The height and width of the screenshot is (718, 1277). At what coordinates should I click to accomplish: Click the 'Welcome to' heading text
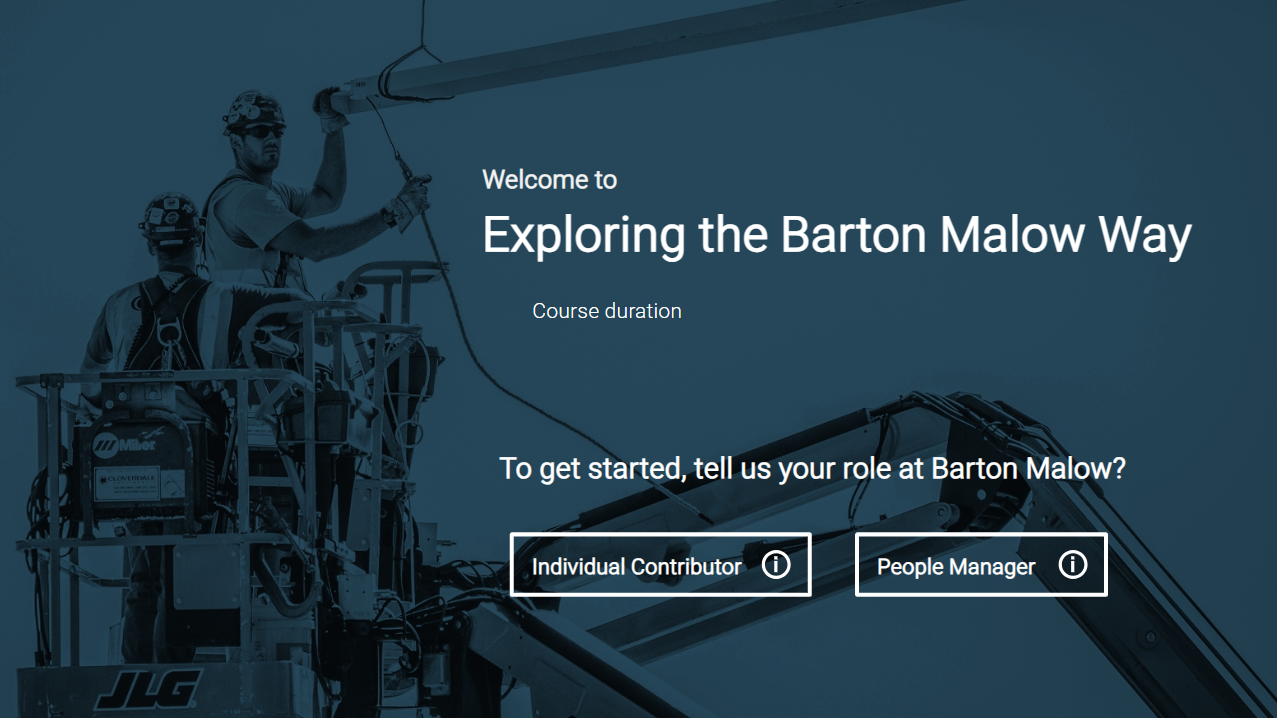[549, 180]
